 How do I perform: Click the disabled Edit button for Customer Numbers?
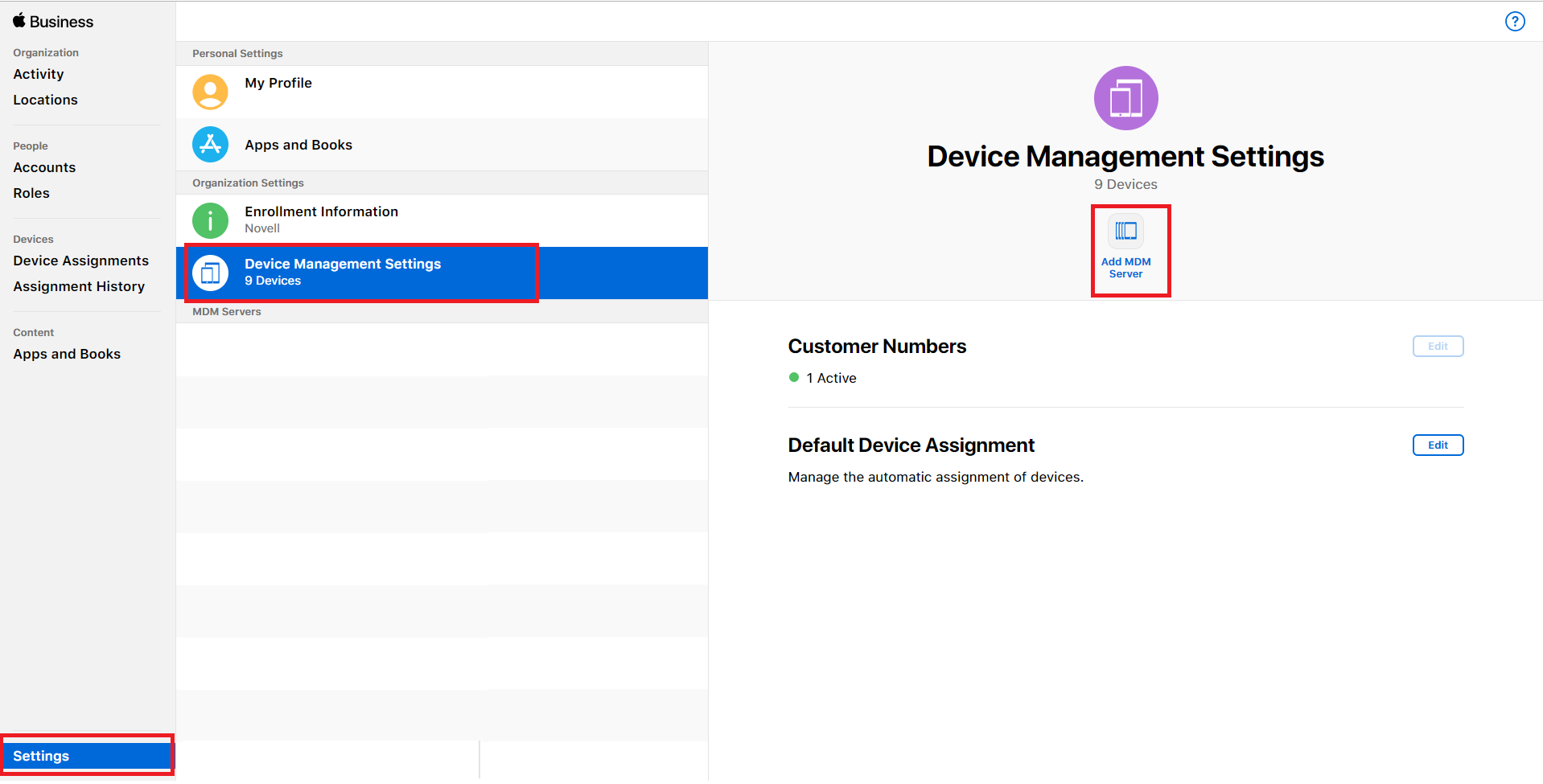pyautogui.click(x=1437, y=346)
